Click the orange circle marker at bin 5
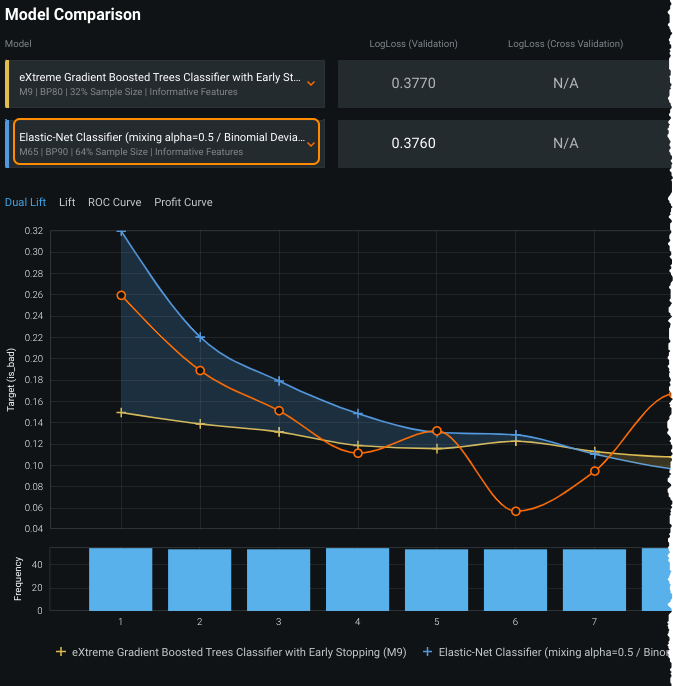Screen dimensions: 673x686 (x=437, y=431)
